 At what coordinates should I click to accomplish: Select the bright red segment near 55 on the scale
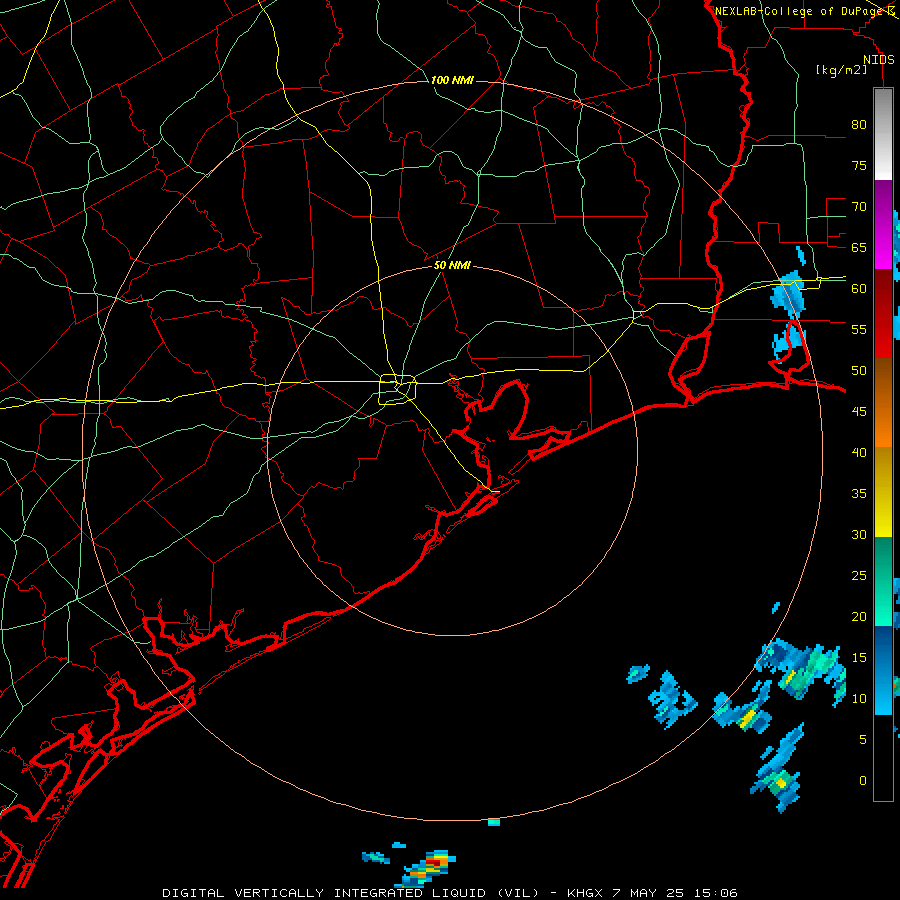tap(883, 336)
